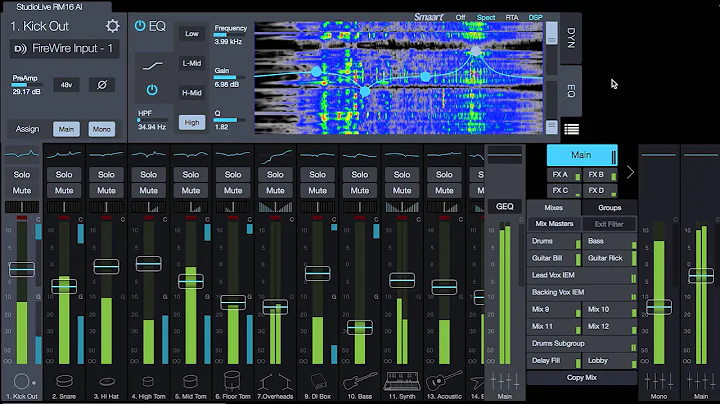Select the Lead Vox IEM mix

(x=582, y=275)
